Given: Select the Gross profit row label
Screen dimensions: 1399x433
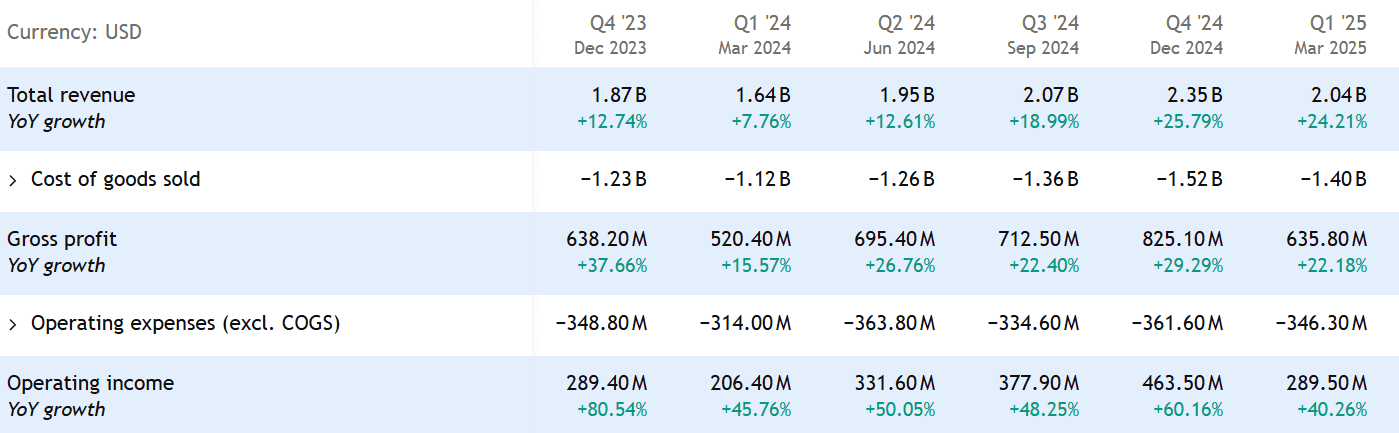Looking at the screenshot, I should click(x=62, y=239).
